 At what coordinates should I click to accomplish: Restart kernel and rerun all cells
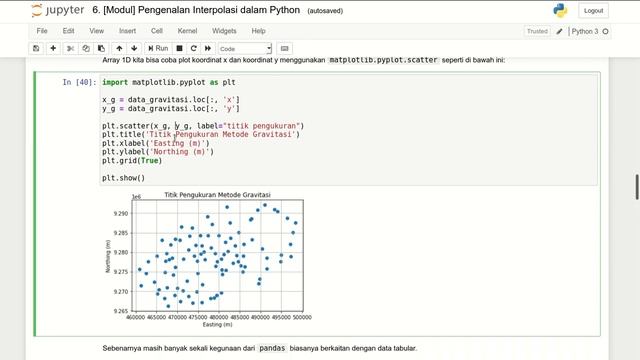(208, 49)
